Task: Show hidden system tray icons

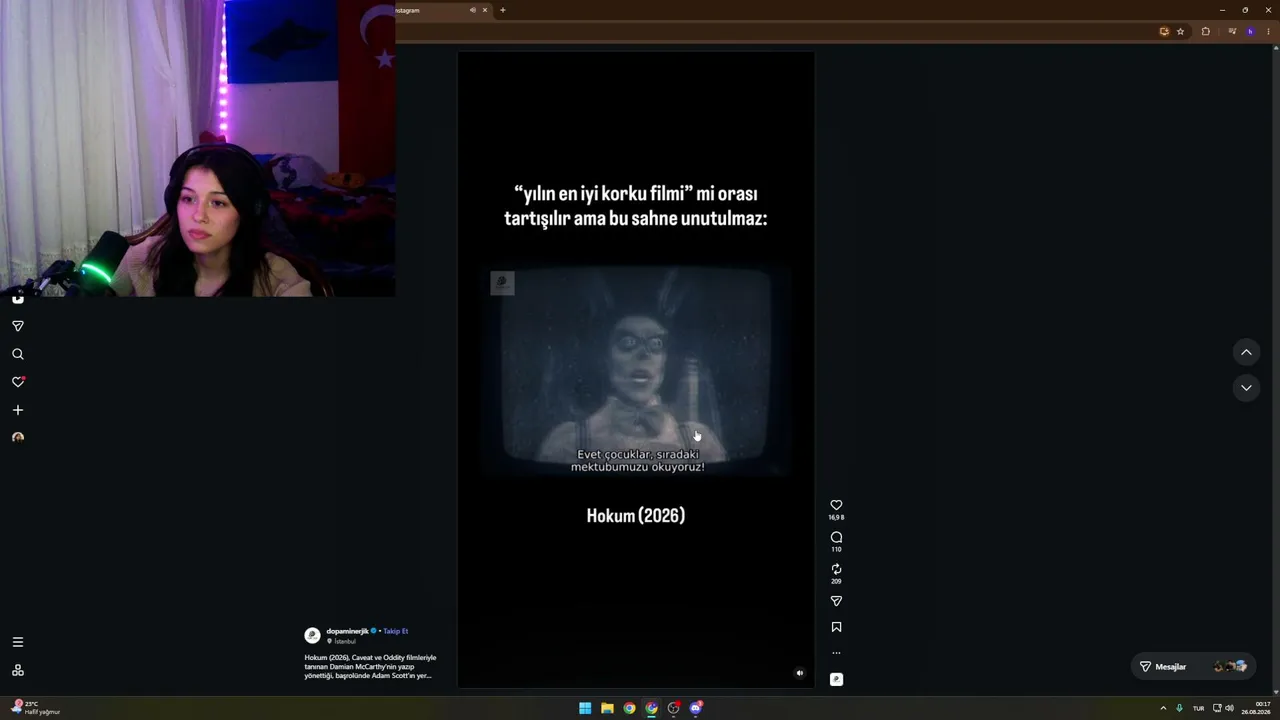Action: click(x=1163, y=708)
